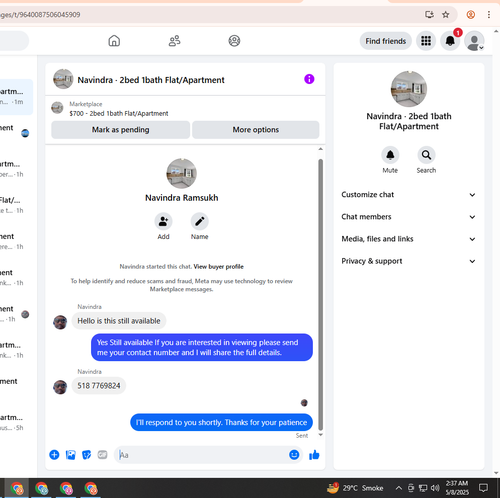This screenshot has height=498, width=500.
Task: Open the Menu grid icon
Action: click(x=426, y=41)
